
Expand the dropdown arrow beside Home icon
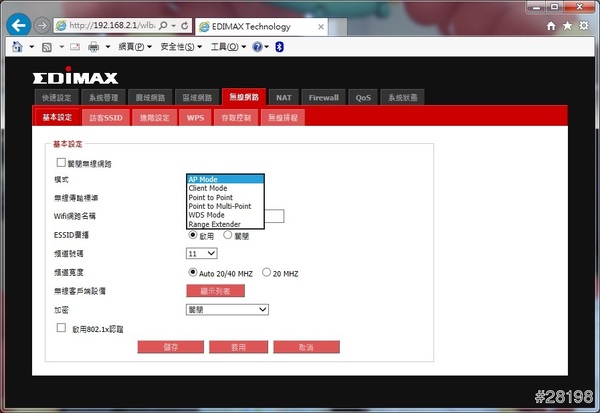32,47
